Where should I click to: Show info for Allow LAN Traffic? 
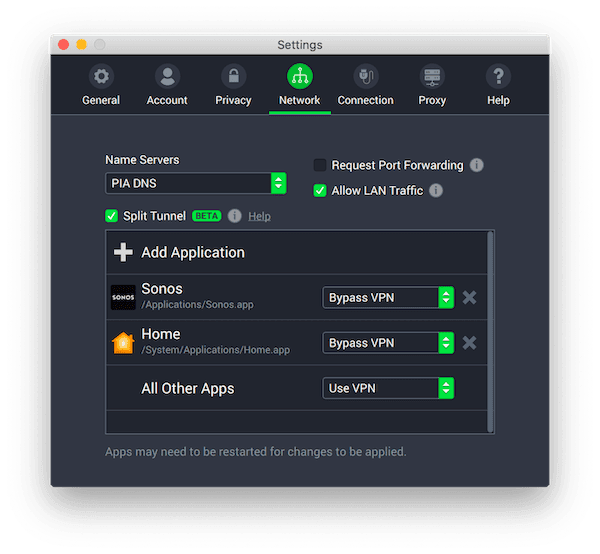point(436,191)
